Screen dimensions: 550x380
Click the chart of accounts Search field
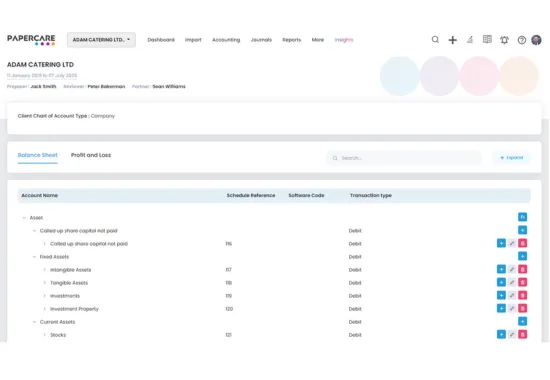pyautogui.click(x=404, y=158)
